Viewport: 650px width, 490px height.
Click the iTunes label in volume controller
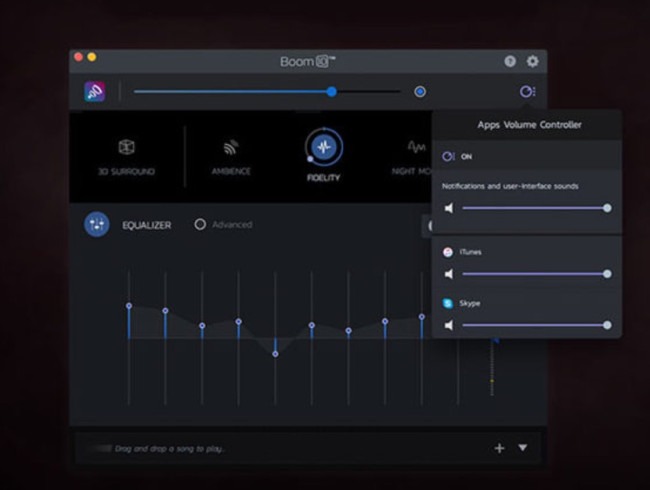471,252
